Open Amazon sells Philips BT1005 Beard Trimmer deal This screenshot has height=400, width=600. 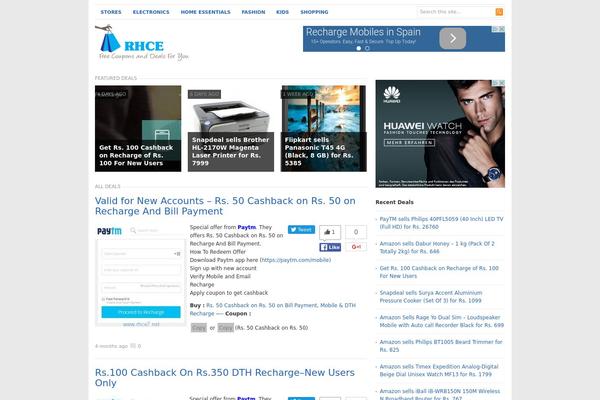click(x=441, y=345)
